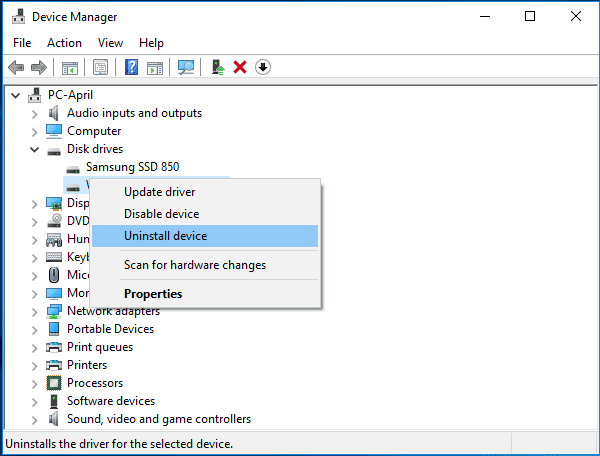The image size is (600, 456).
Task: Click the DVD drive category icon
Action: (x=54, y=221)
